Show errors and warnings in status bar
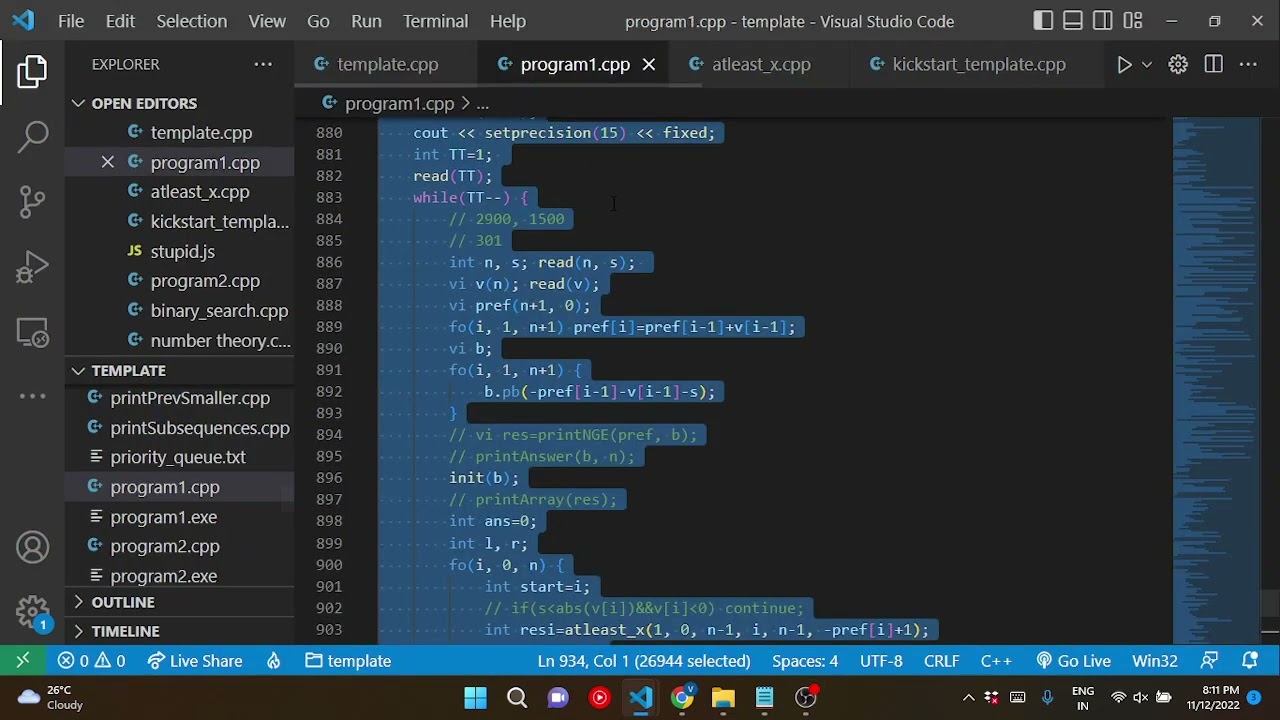 [91, 661]
